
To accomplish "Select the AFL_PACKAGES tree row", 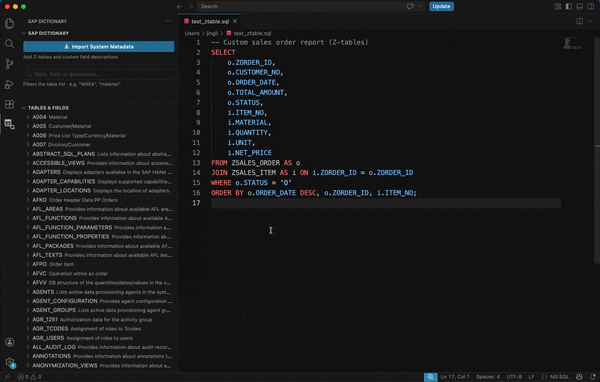I will pos(99,246).
